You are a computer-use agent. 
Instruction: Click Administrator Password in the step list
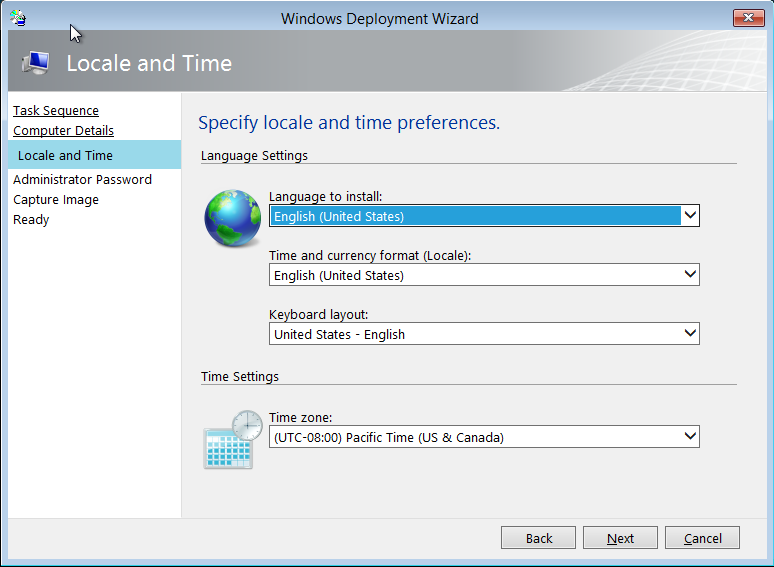pos(82,179)
